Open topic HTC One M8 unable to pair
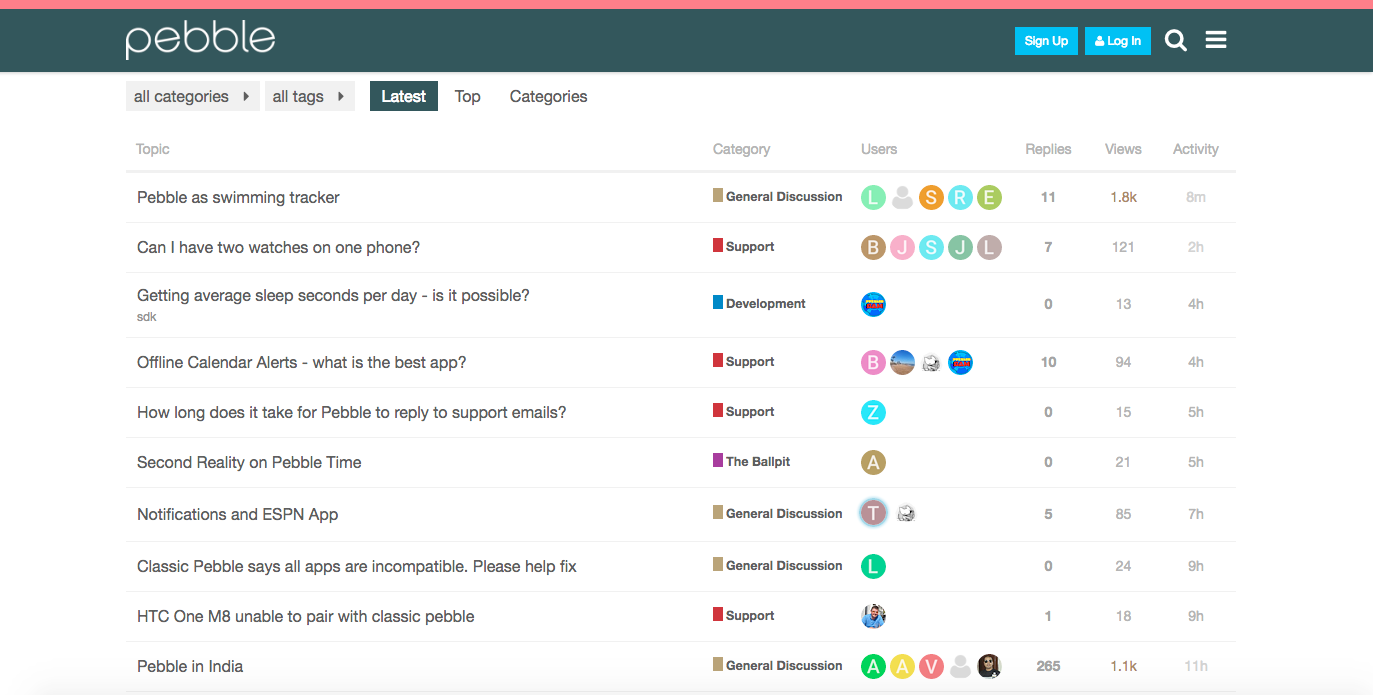 pos(306,616)
